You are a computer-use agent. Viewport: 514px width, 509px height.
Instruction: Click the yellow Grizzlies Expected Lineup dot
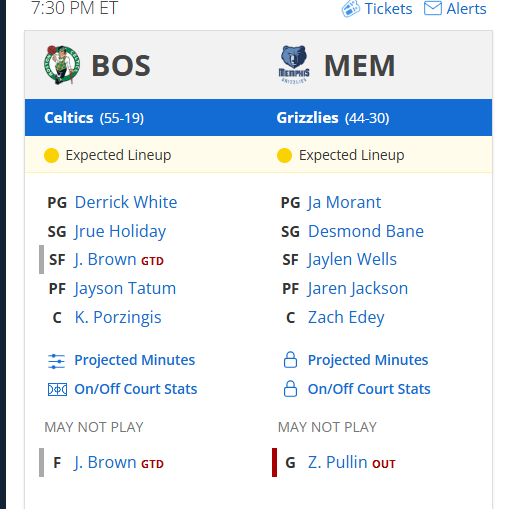tap(284, 155)
